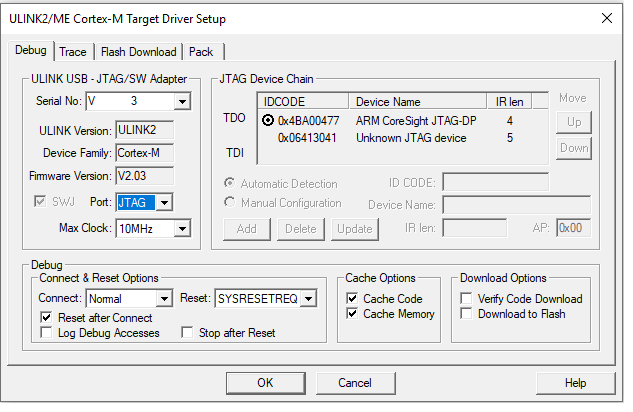Switch to the Debug tab
Viewport: 633px width, 412px height.
(x=31, y=50)
